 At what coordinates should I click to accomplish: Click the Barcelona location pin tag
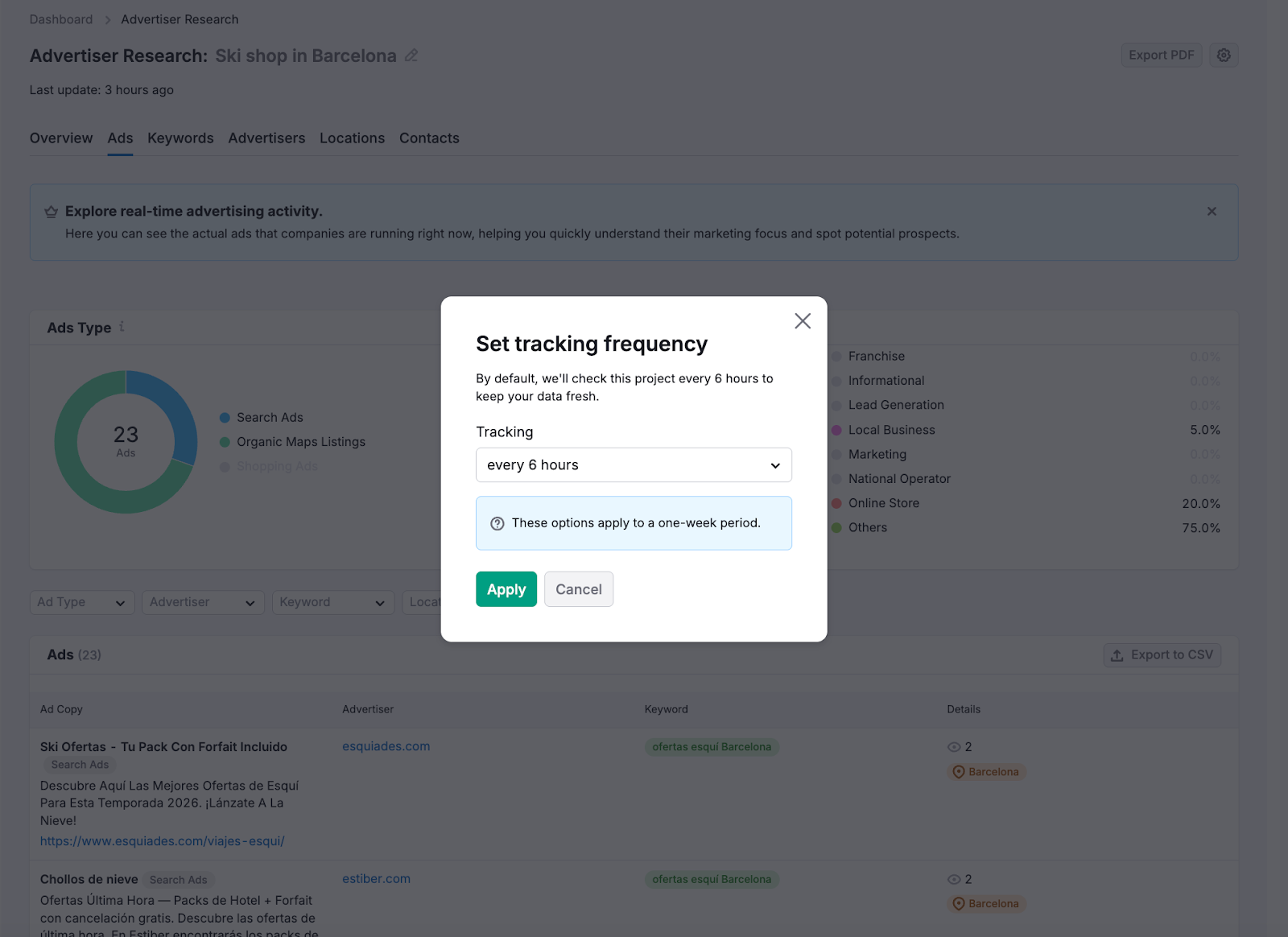click(986, 772)
